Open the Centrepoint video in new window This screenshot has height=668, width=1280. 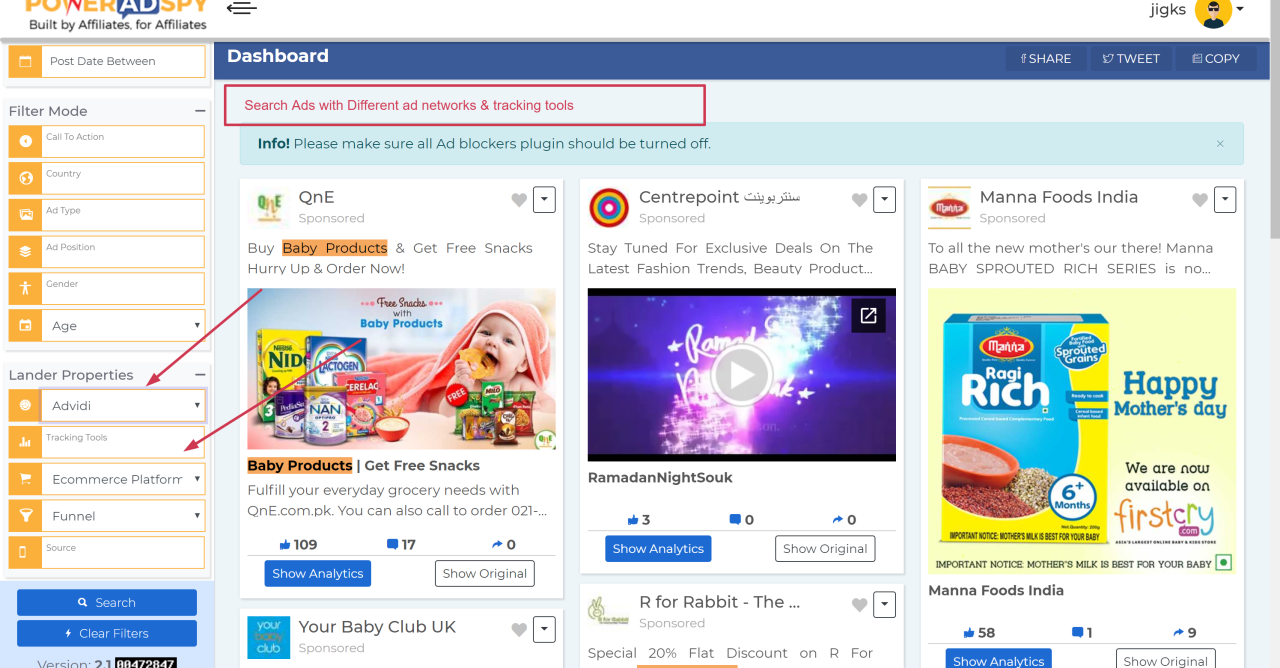[x=868, y=315]
